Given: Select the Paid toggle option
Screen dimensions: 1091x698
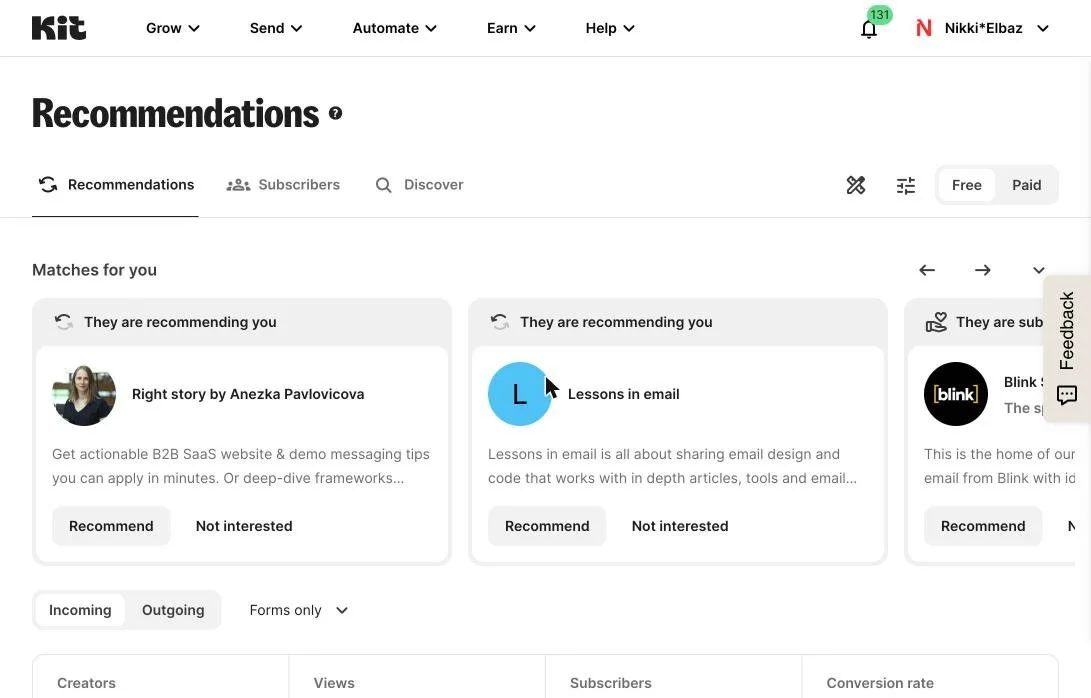Looking at the screenshot, I should 1026,185.
